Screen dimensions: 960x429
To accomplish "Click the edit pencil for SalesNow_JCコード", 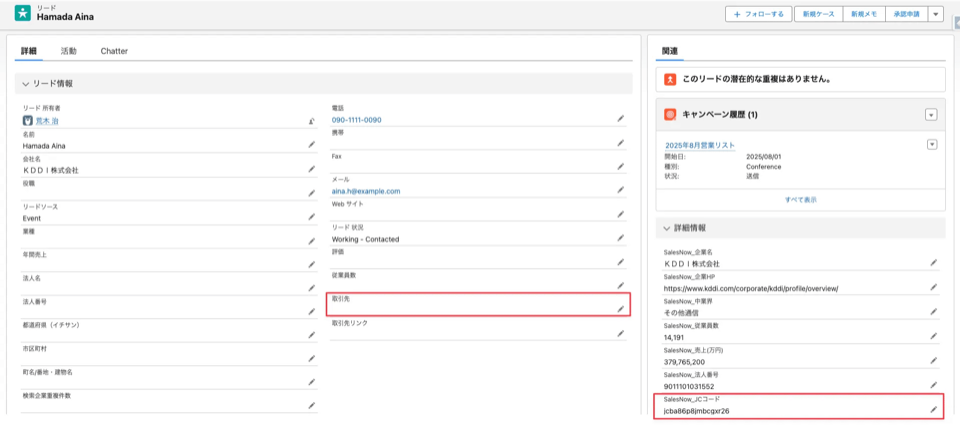I will [x=934, y=410].
